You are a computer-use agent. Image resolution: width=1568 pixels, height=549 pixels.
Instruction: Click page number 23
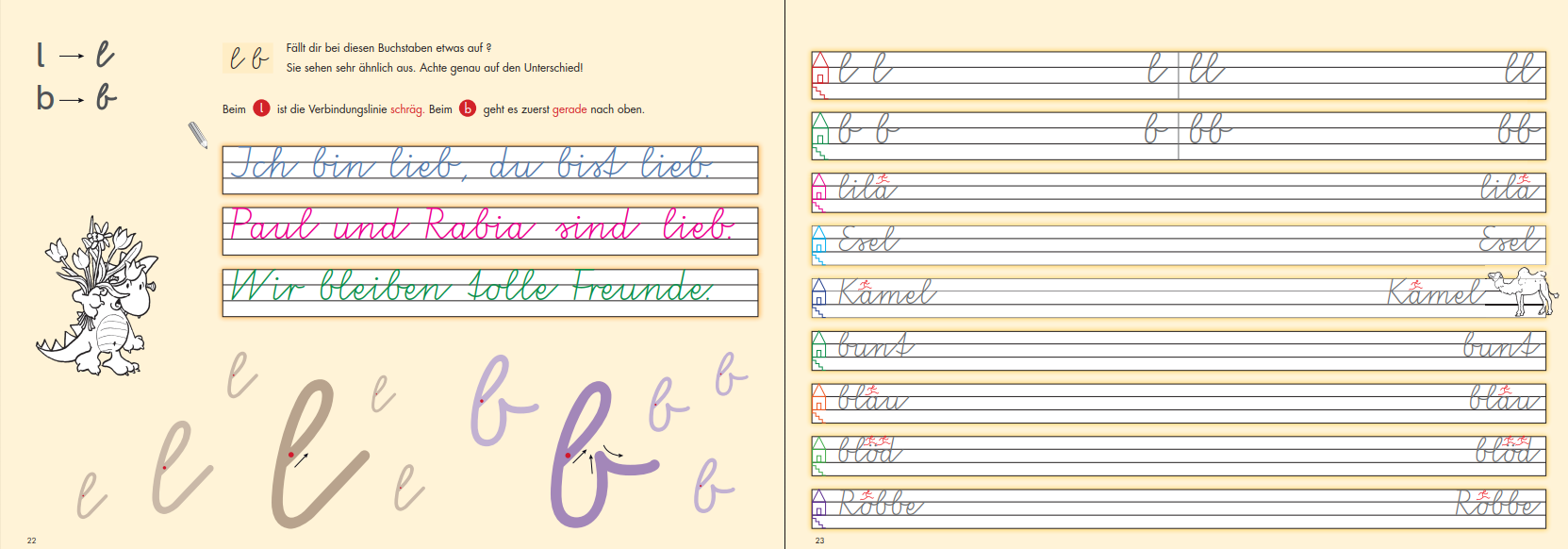coord(819,541)
